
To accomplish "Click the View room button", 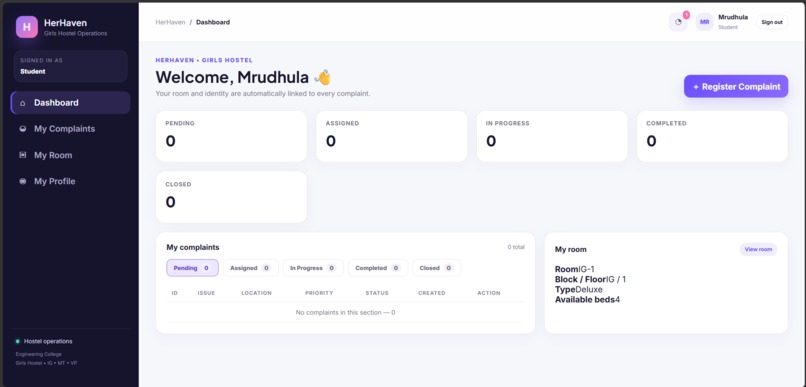I will tap(758, 249).
